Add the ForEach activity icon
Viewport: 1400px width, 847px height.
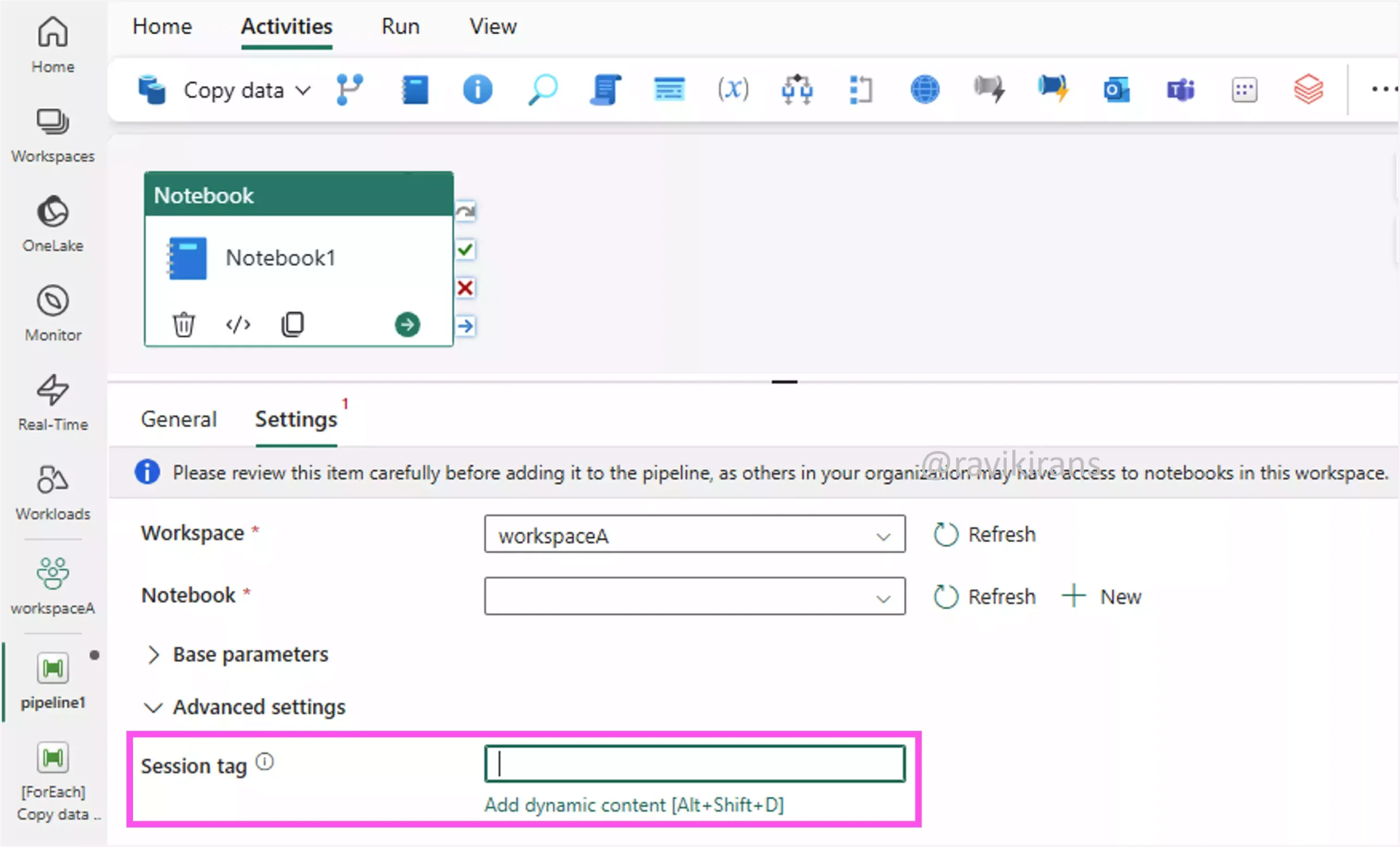861,90
